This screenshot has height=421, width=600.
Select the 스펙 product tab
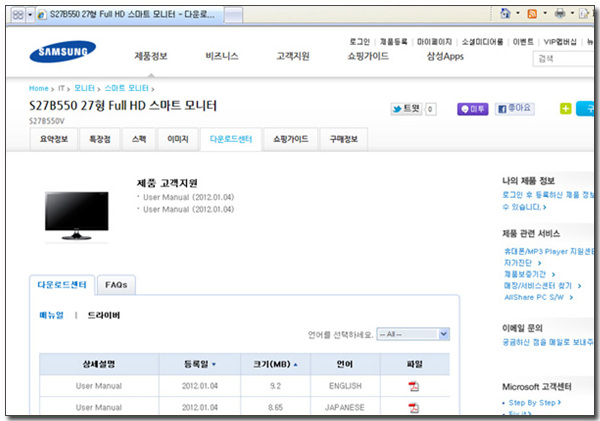coord(139,139)
